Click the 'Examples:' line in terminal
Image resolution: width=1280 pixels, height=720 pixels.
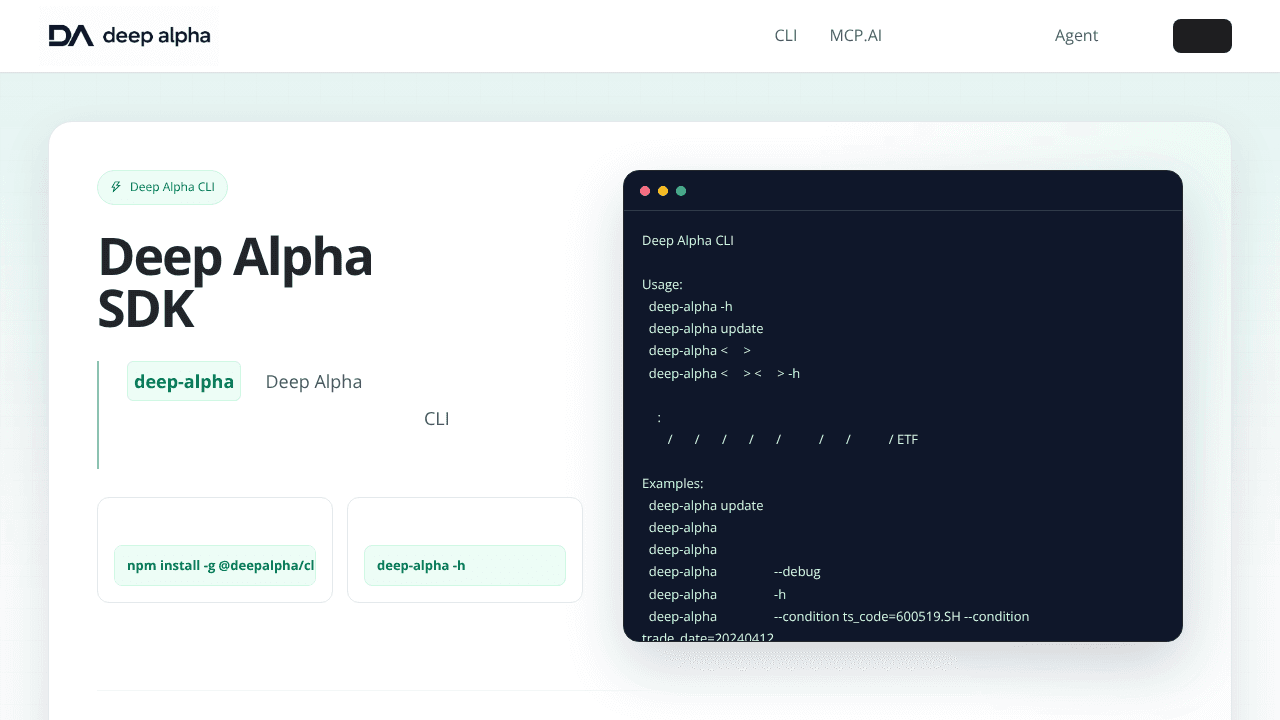coord(672,483)
